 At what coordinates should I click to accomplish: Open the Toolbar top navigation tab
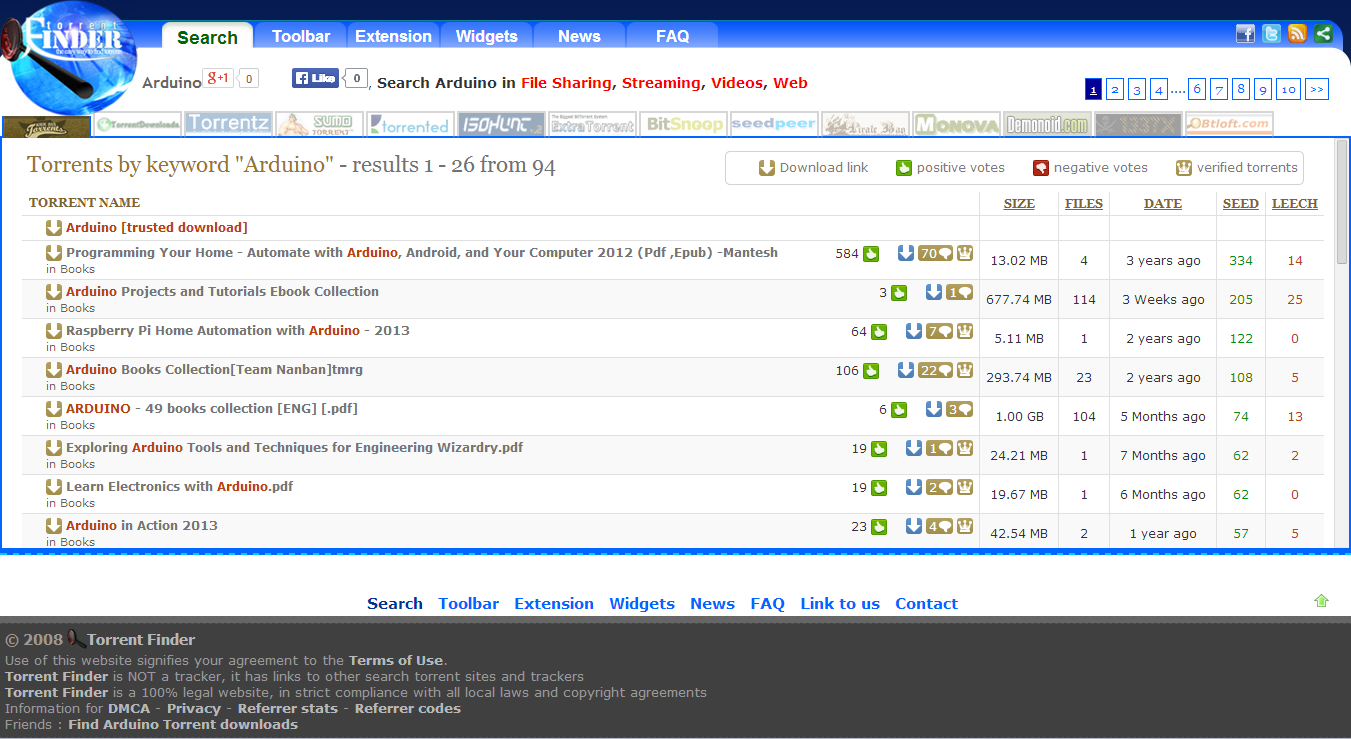(301, 36)
